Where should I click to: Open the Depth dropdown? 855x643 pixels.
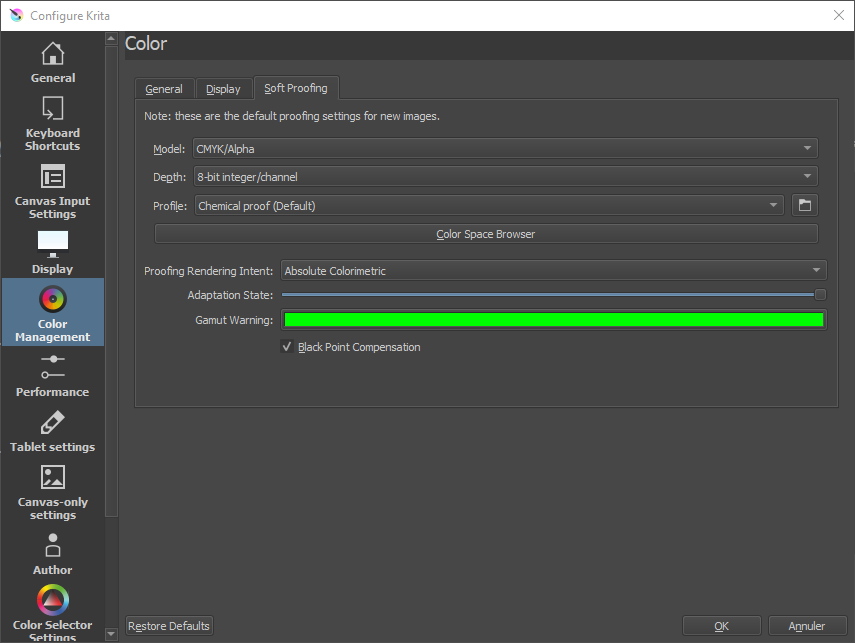(x=505, y=177)
